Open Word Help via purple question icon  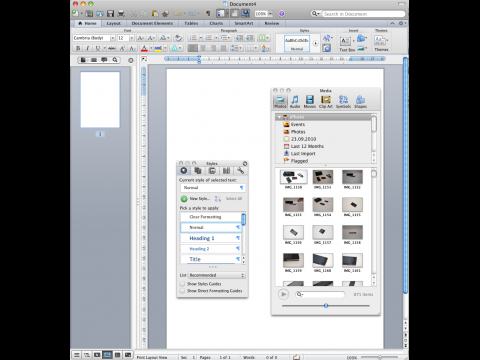click(282, 14)
